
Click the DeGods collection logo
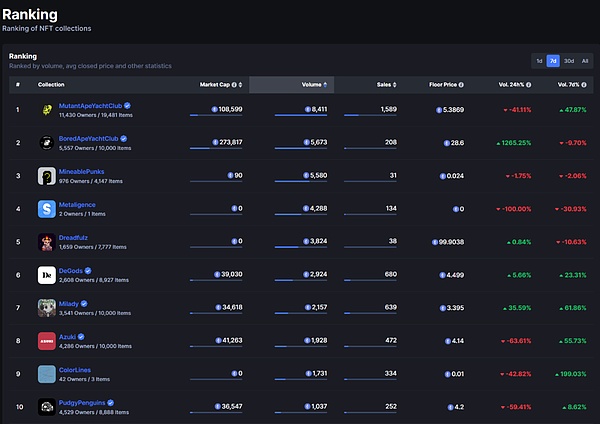tap(47, 275)
